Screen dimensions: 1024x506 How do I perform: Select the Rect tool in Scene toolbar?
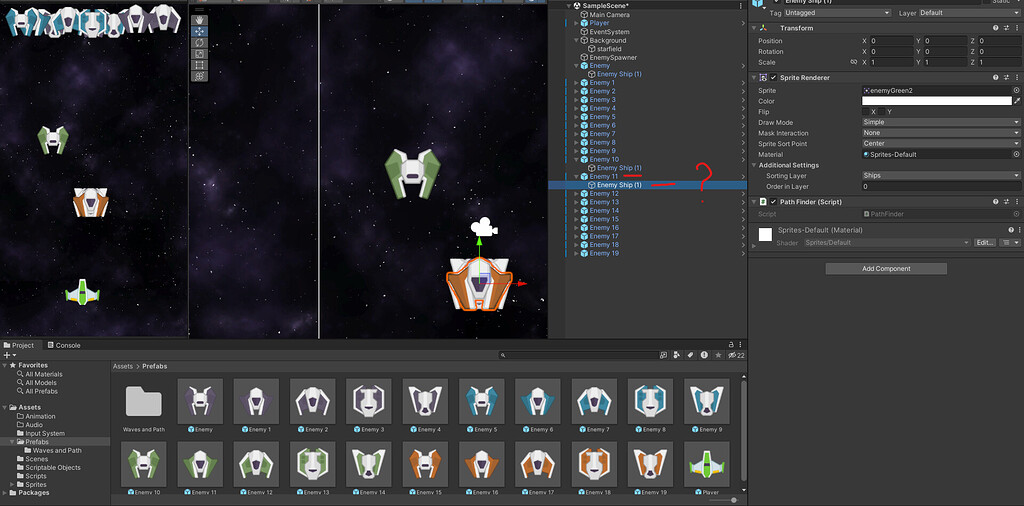point(199,65)
